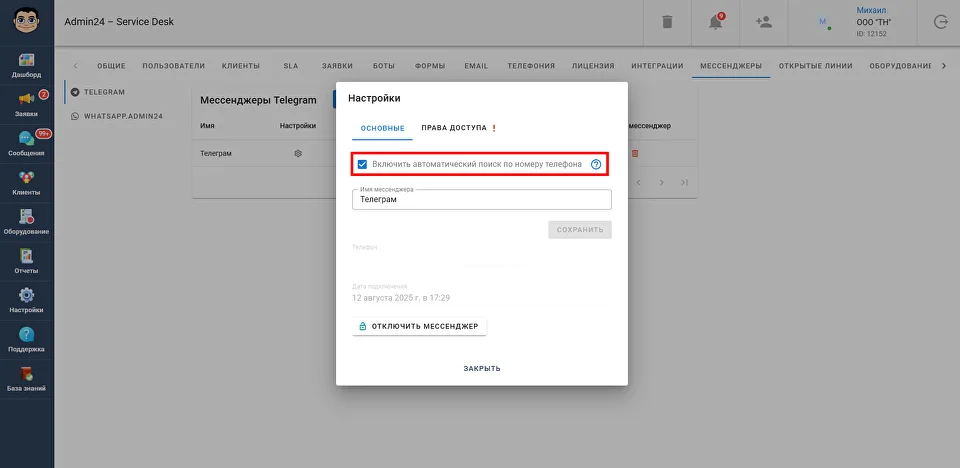The height and width of the screenshot is (468, 960).
Task: Open the Дашборд section in sidebar
Action: [26, 66]
